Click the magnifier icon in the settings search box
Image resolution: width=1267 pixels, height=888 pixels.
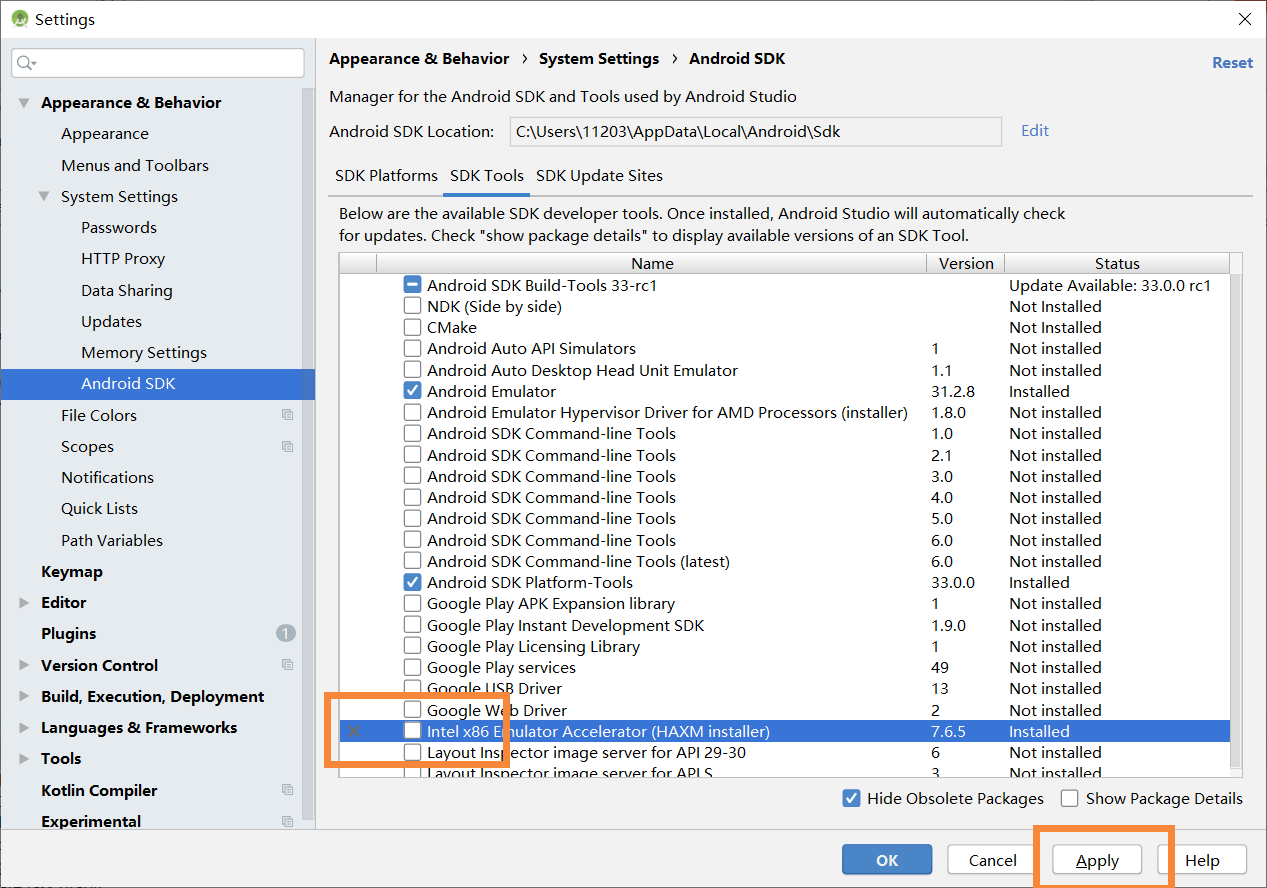coord(22,62)
